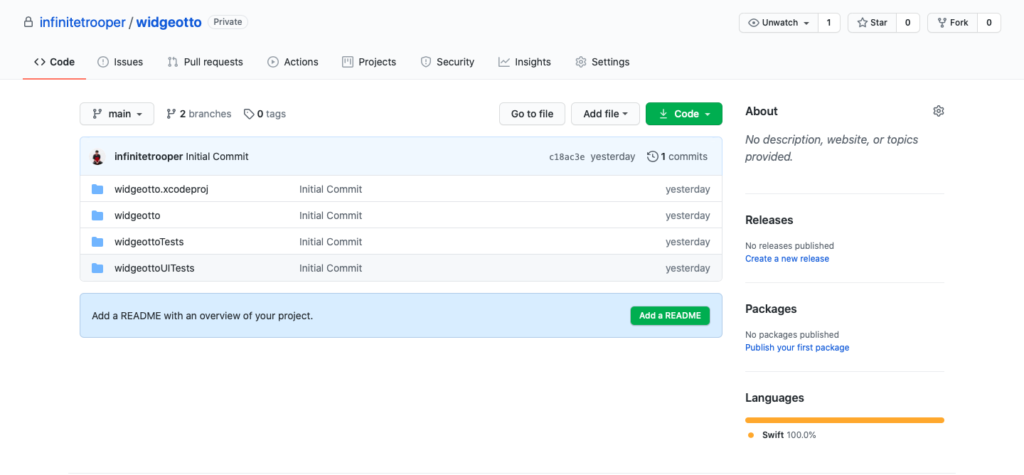Click the folder icon for widgeotto.xcodeproj
Screen dimensions: 1024x475
[97, 189]
